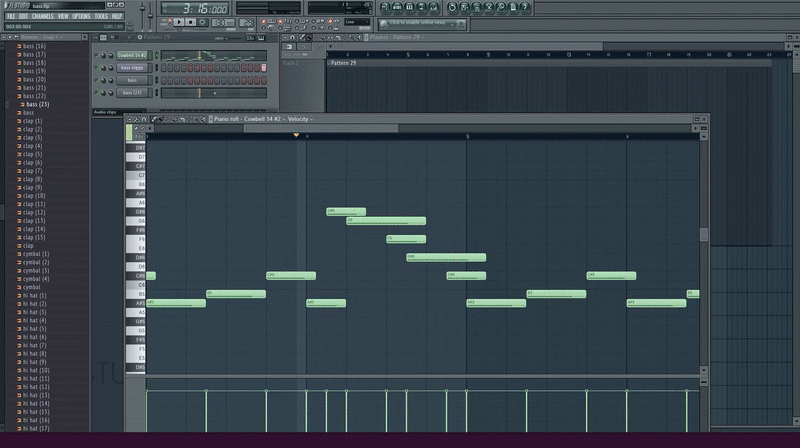Mute the Cowbell 14 #2 channel LED
800x448 pixels.
[96, 55]
